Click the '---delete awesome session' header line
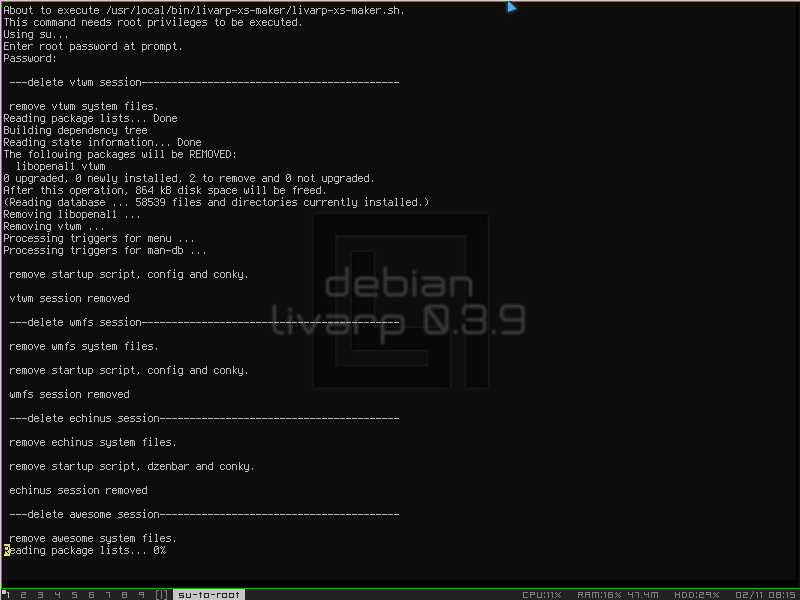The height and width of the screenshot is (600, 800). click(204, 514)
